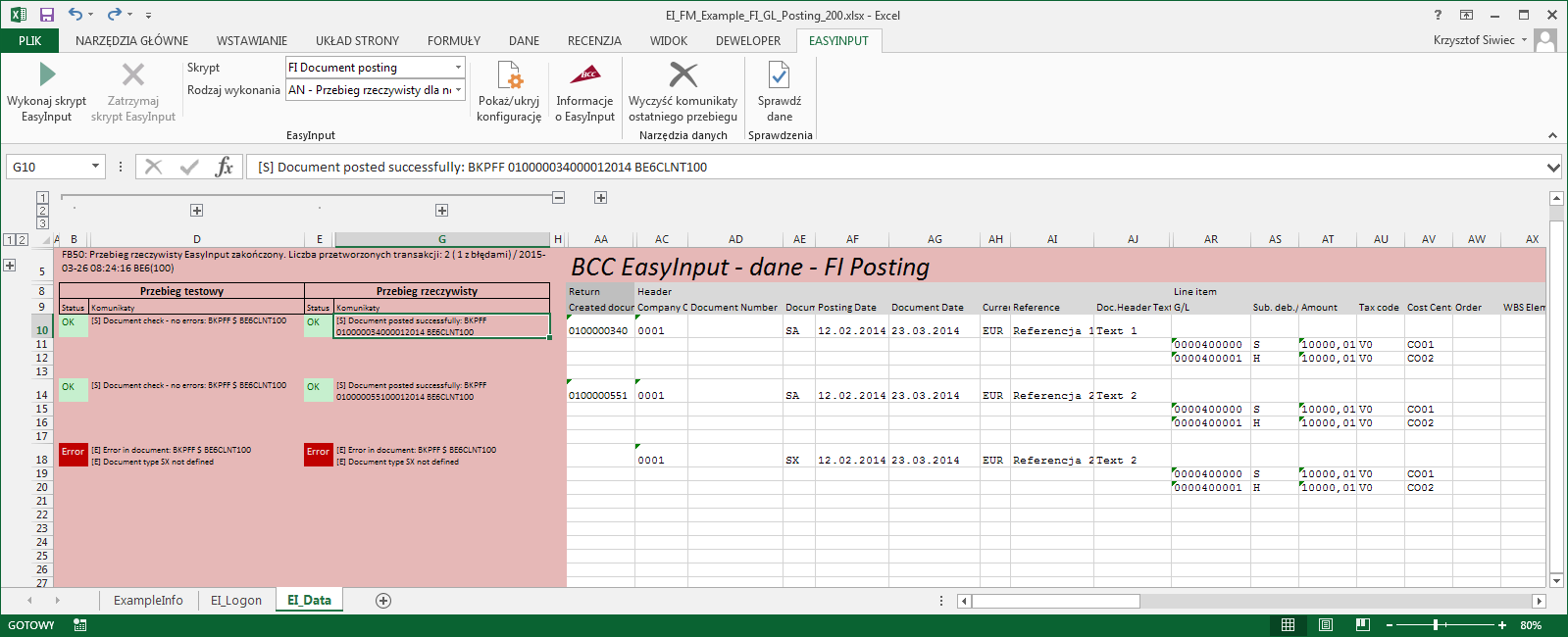This screenshot has width=1568, height=637.
Task: Open the WSTAWIANIE ribbon tab
Action: [252, 40]
